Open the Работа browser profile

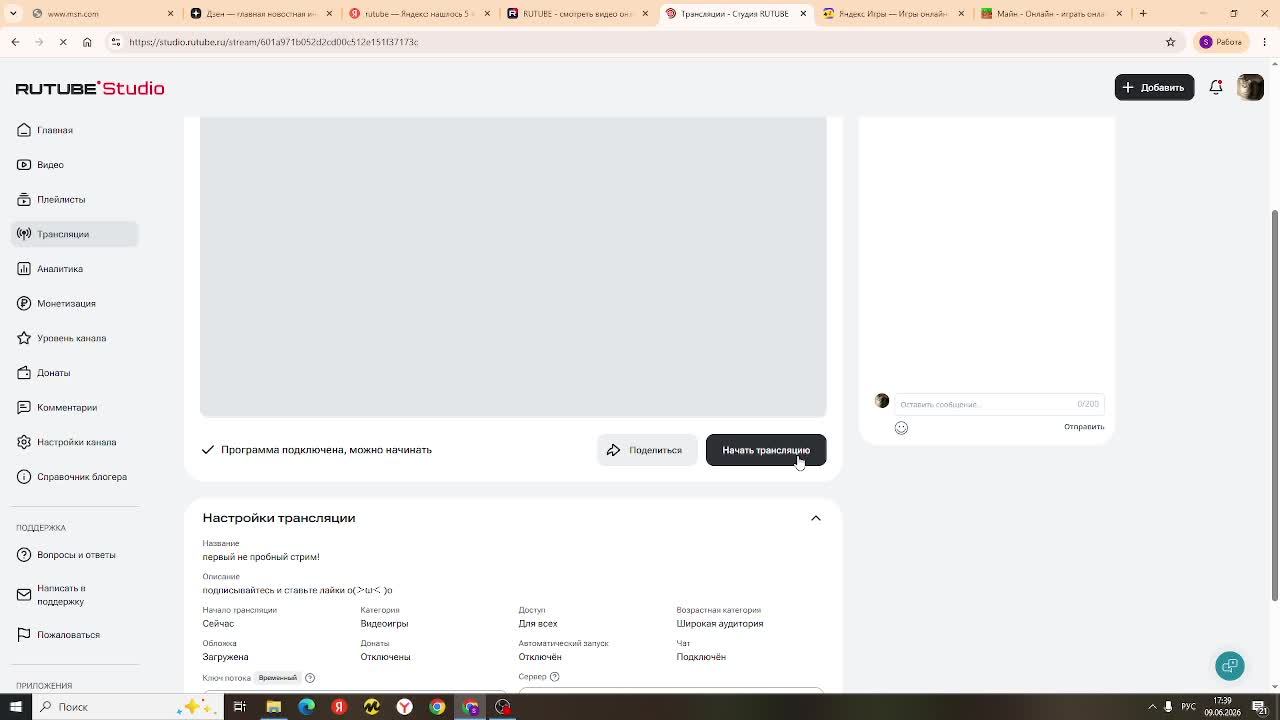pyautogui.click(x=1221, y=42)
